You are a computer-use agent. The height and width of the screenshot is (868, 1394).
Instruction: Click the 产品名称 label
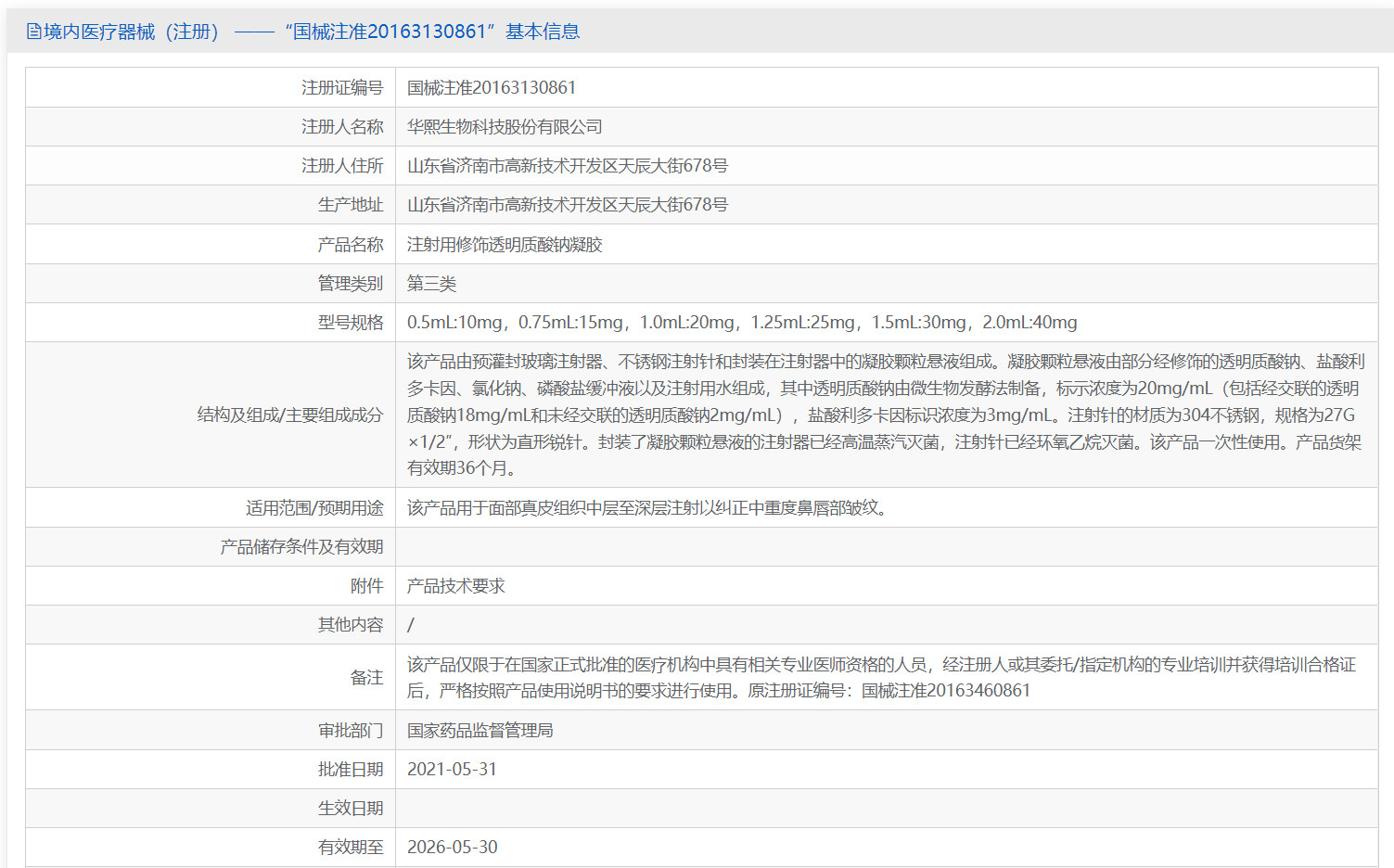tap(351, 245)
